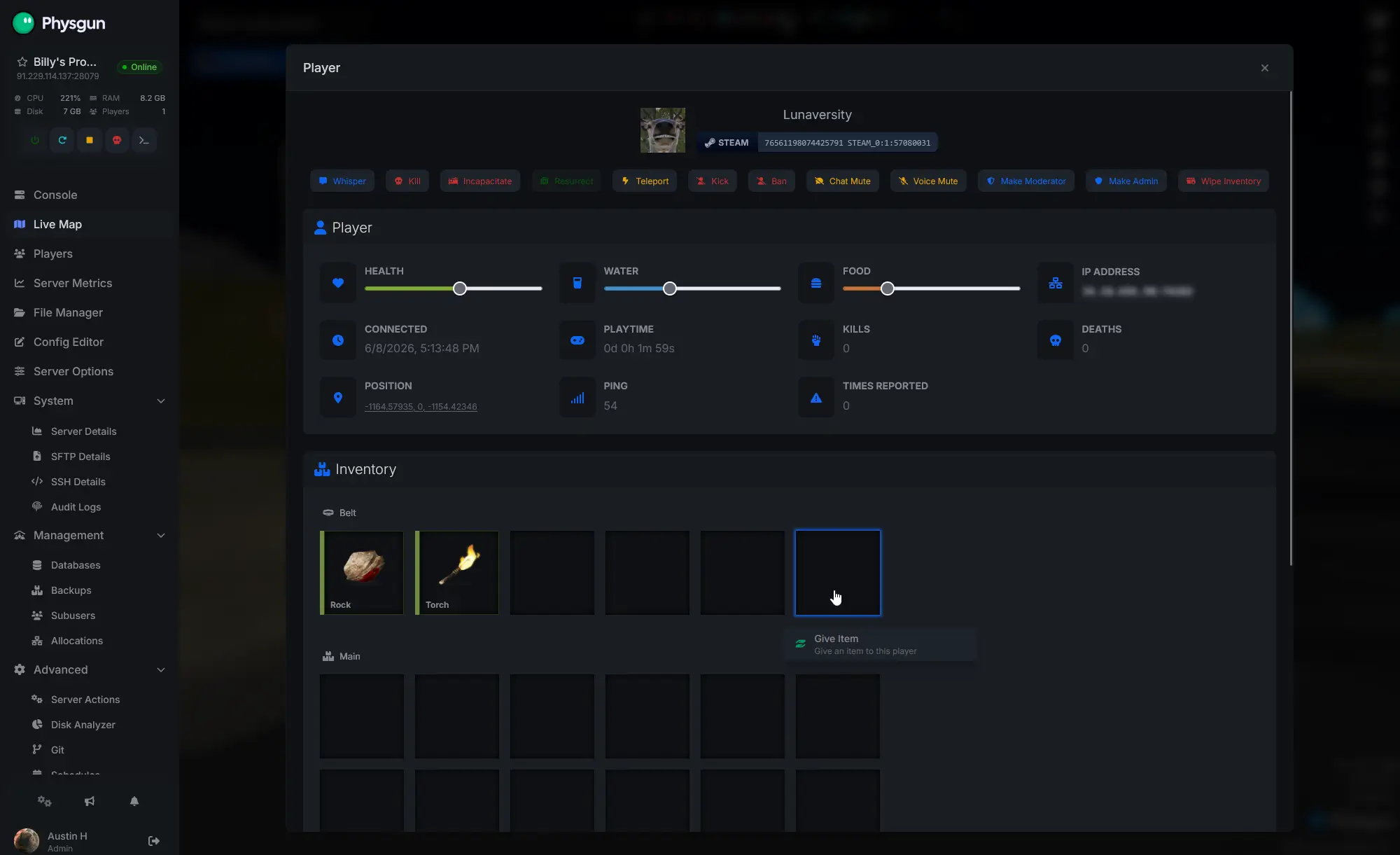This screenshot has width=1400, height=855.
Task: Toggle Voice Mute for the player
Action: point(928,181)
